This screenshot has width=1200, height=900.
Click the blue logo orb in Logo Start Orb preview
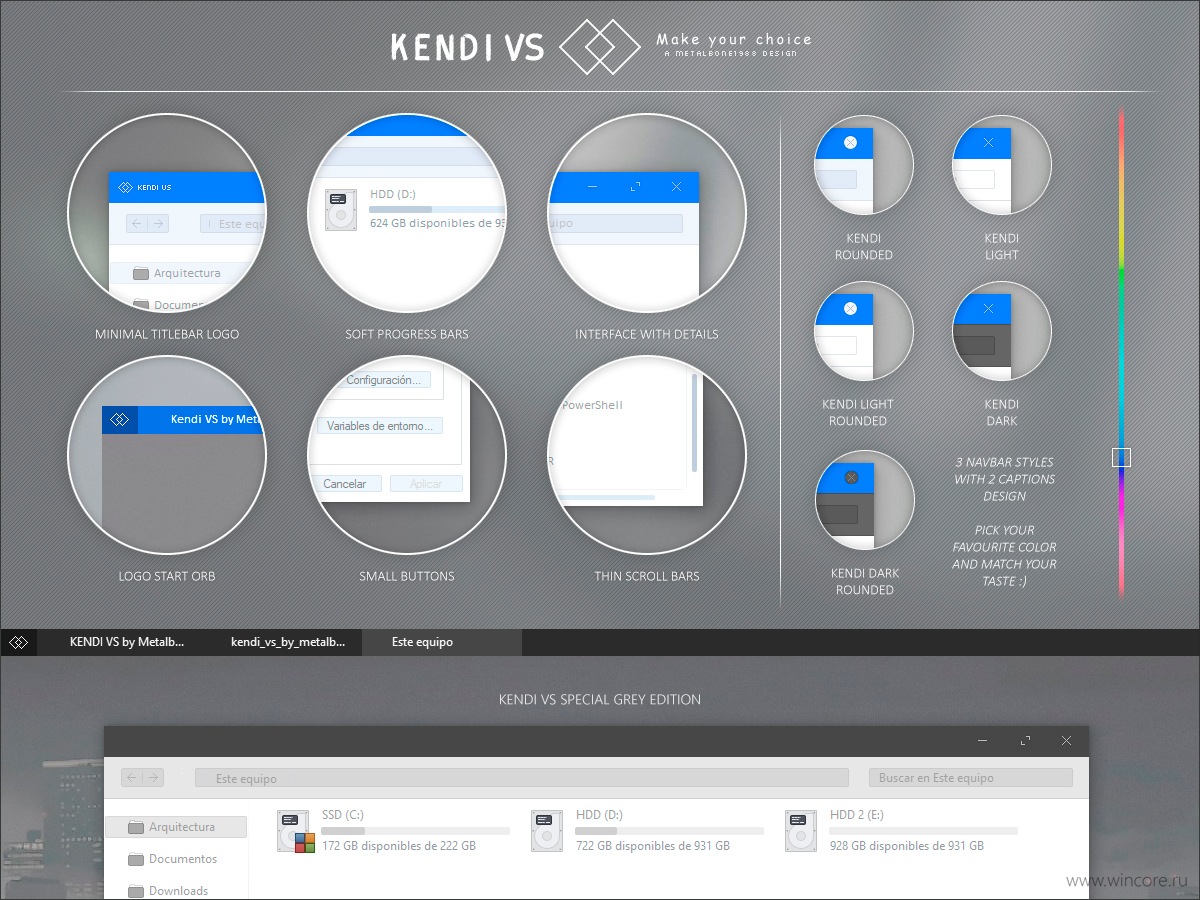point(120,420)
